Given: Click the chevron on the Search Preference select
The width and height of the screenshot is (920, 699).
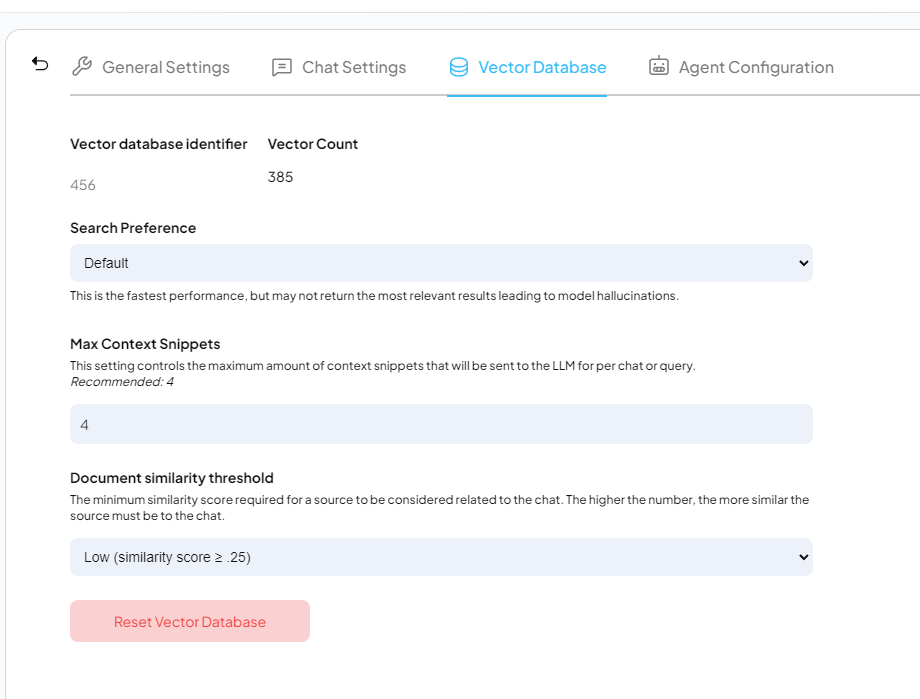Looking at the screenshot, I should [x=802, y=263].
